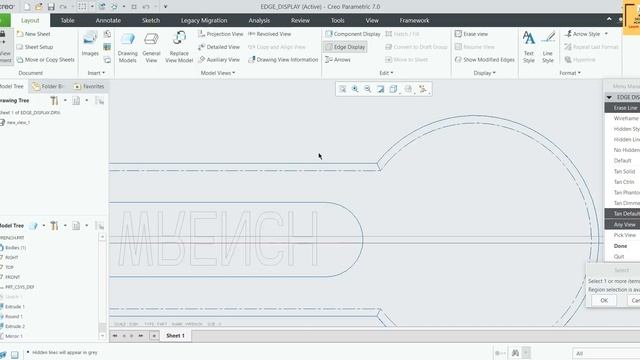The image size is (640, 360).
Task: Expand the Format group dropdown
Action: pos(570,73)
